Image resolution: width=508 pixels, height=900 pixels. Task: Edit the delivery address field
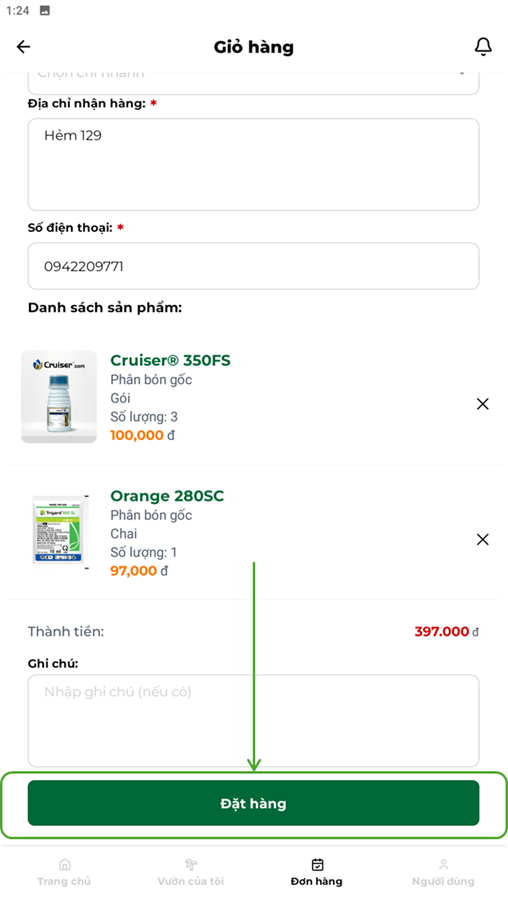point(254,165)
